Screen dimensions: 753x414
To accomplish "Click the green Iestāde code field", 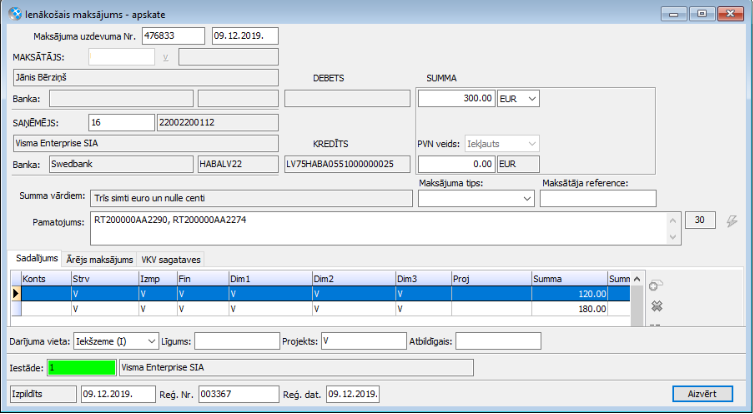I will (82, 368).
